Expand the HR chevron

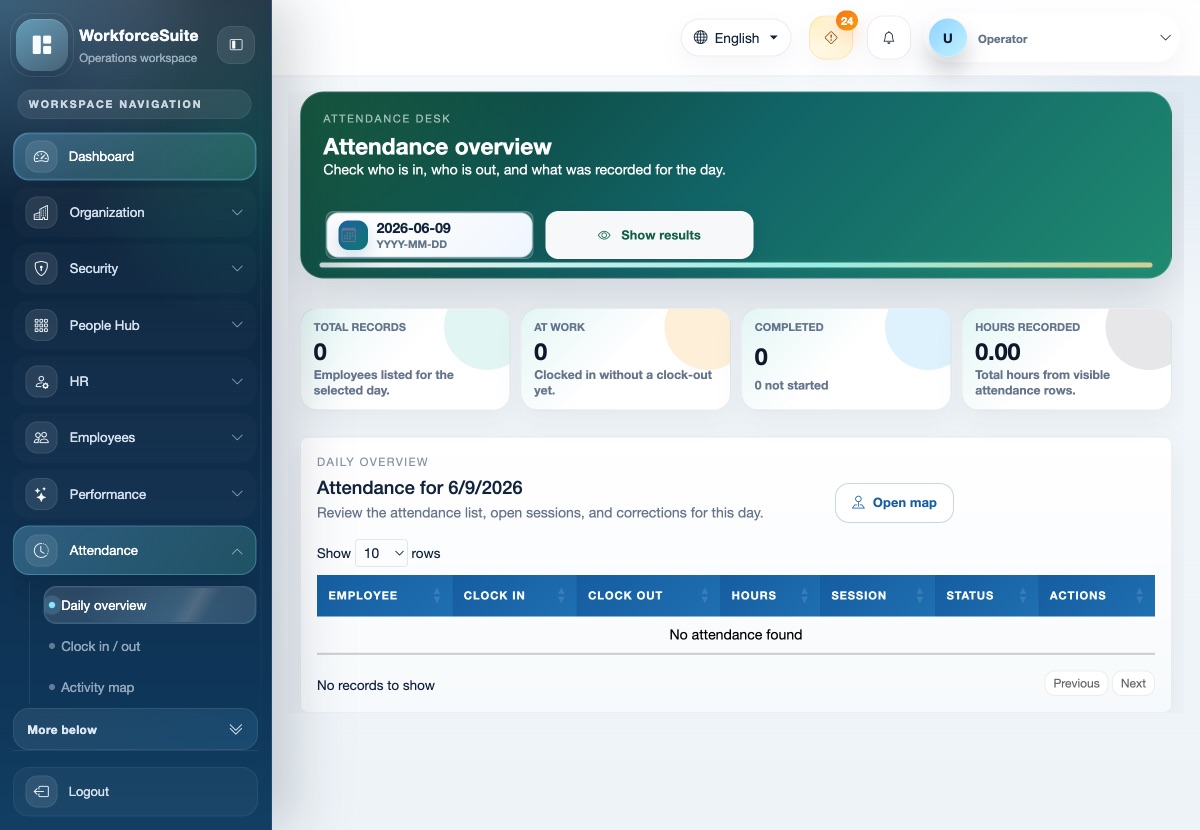click(237, 382)
